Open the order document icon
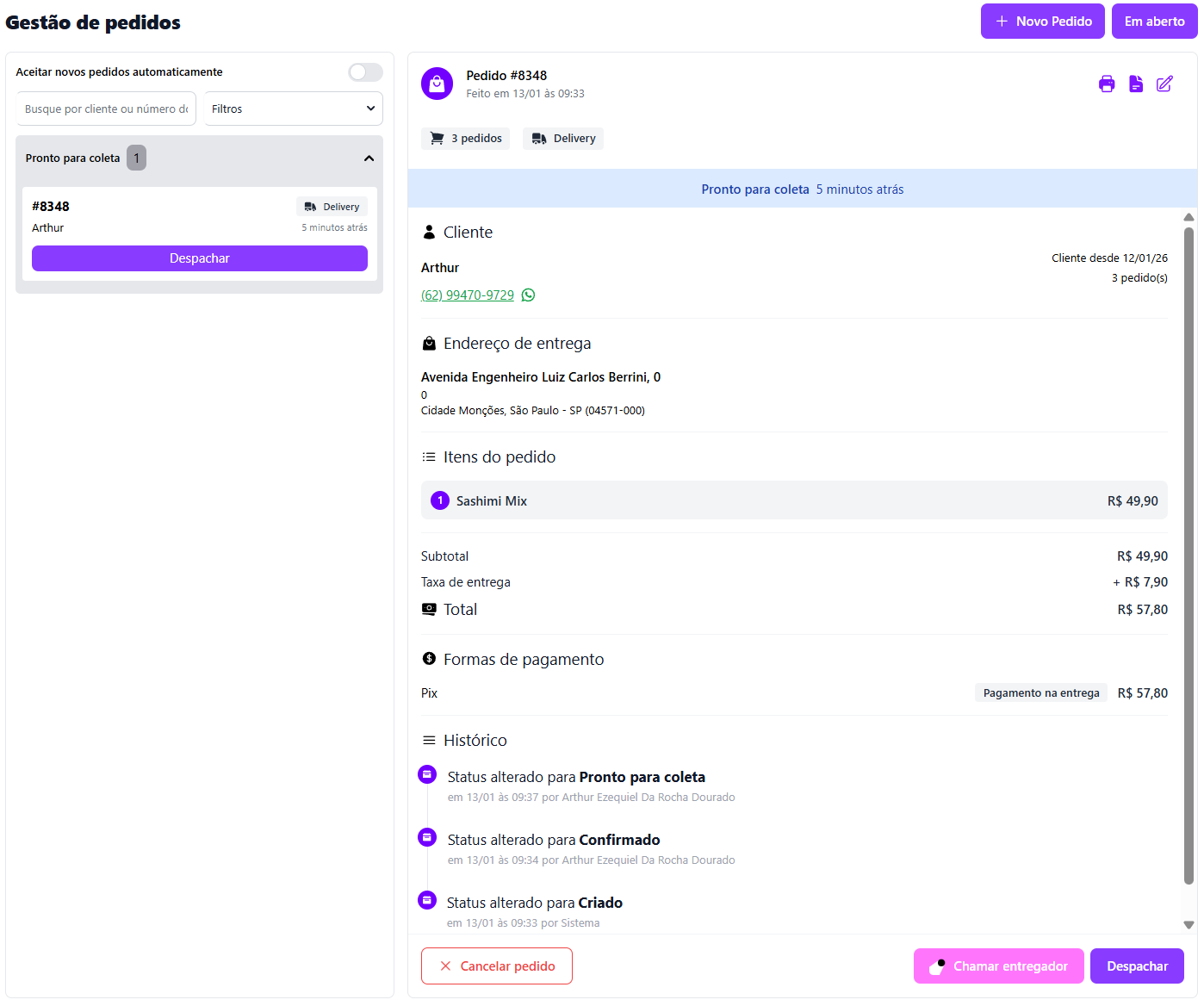The height and width of the screenshot is (1006, 1204). click(x=1136, y=84)
